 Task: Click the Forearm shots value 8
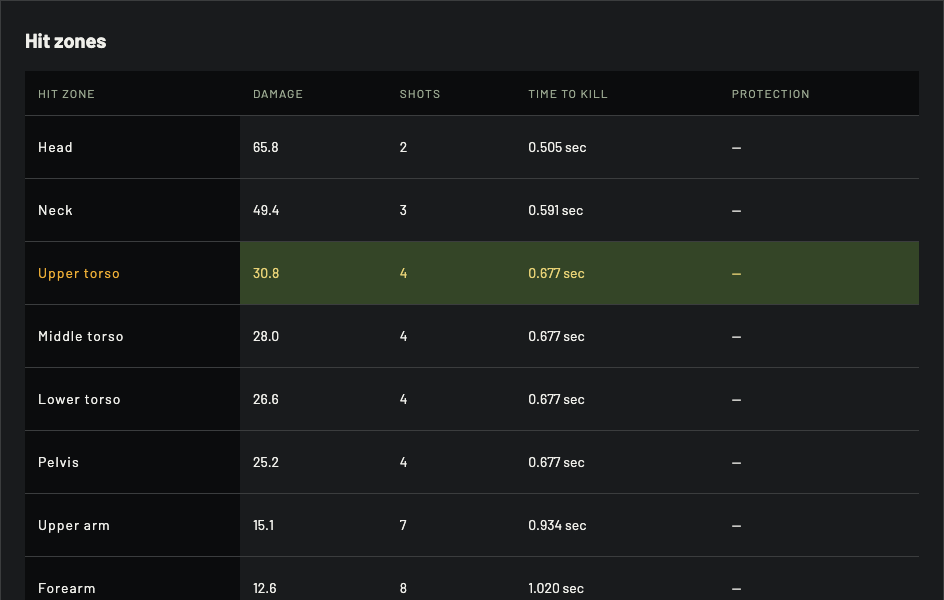[x=403, y=588]
